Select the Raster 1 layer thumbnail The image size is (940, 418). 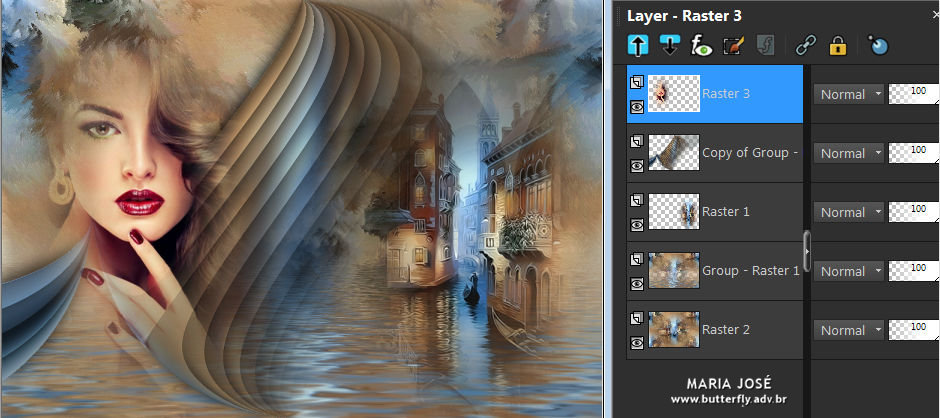tap(674, 211)
